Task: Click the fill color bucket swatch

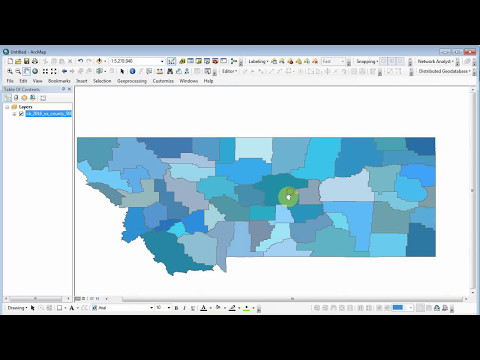Action: tap(218, 308)
